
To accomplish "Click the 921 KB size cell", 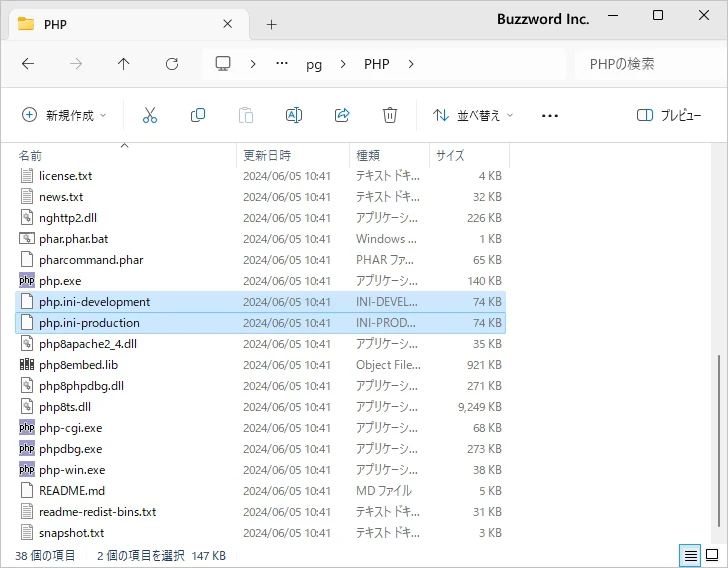I will [484, 365].
